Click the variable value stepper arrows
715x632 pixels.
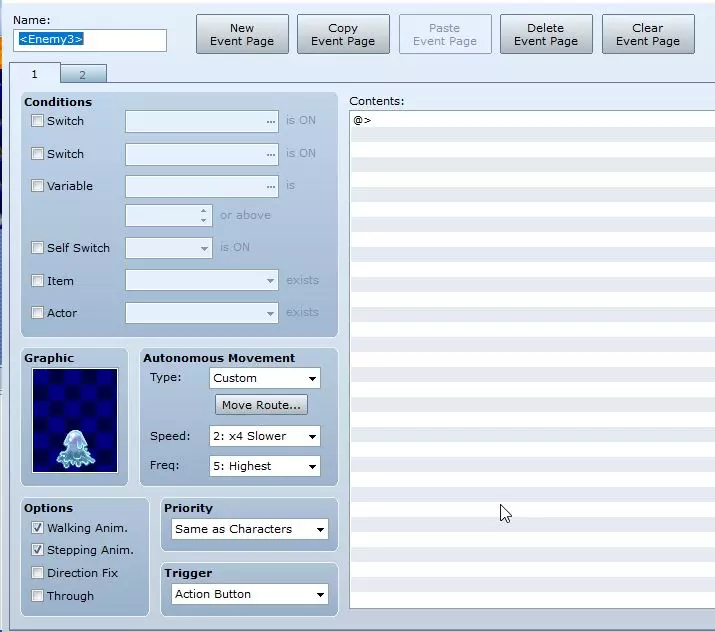[203, 215]
